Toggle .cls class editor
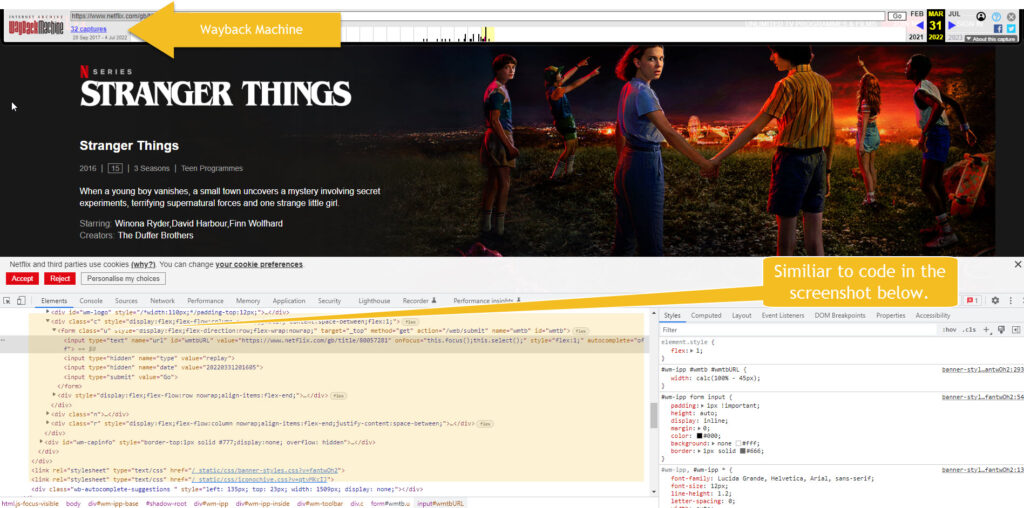Viewport: 1024px width, 508px height. pos(968,330)
